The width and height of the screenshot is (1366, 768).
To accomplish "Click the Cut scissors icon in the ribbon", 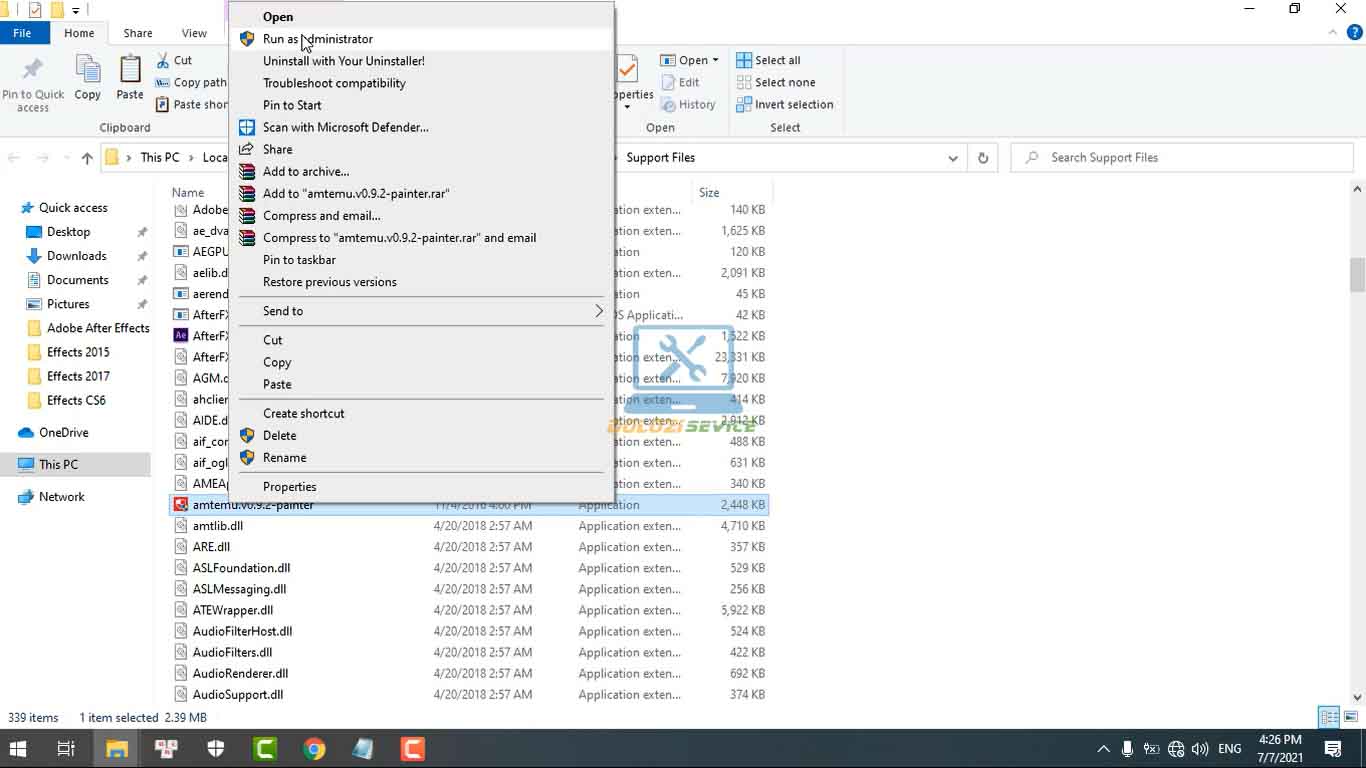I will 164,60.
